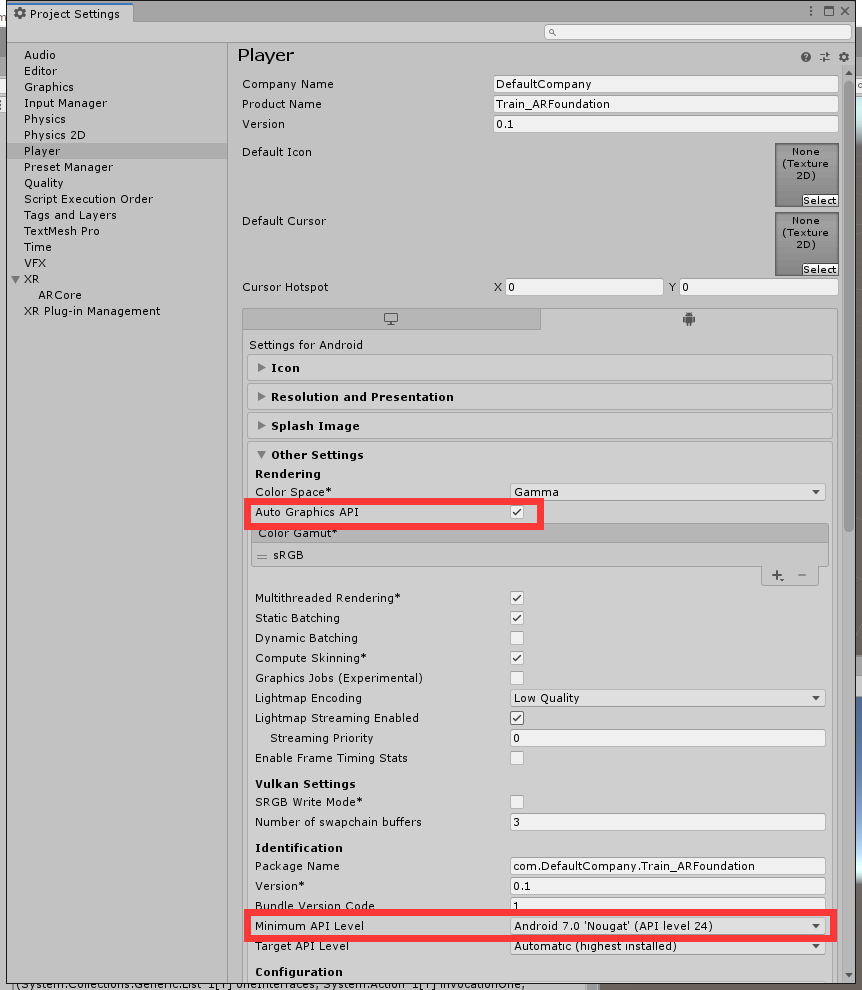Open the Player preset selector icon
862x990 pixels.
click(825, 57)
